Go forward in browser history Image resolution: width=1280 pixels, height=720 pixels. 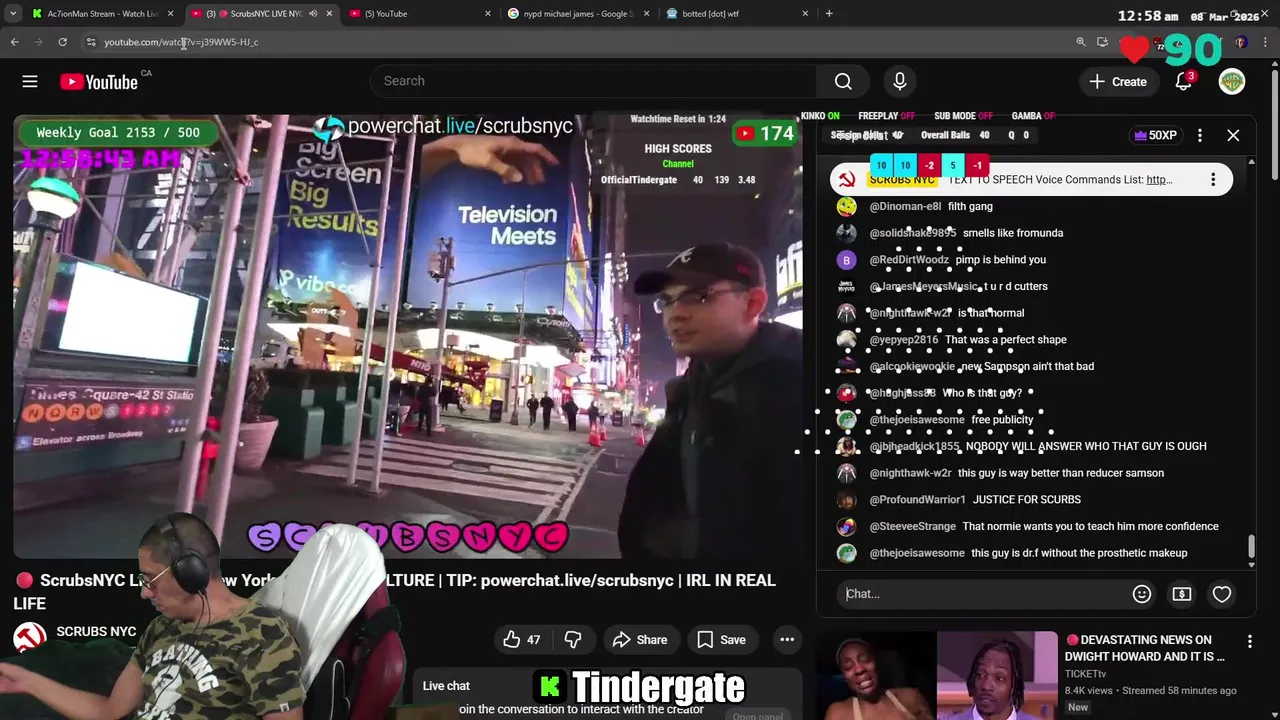click(x=38, y=42)
